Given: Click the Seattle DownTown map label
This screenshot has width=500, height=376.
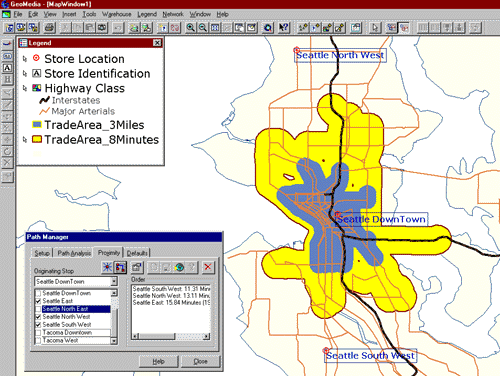Looking at the screenshot, I should coord(382,219).
